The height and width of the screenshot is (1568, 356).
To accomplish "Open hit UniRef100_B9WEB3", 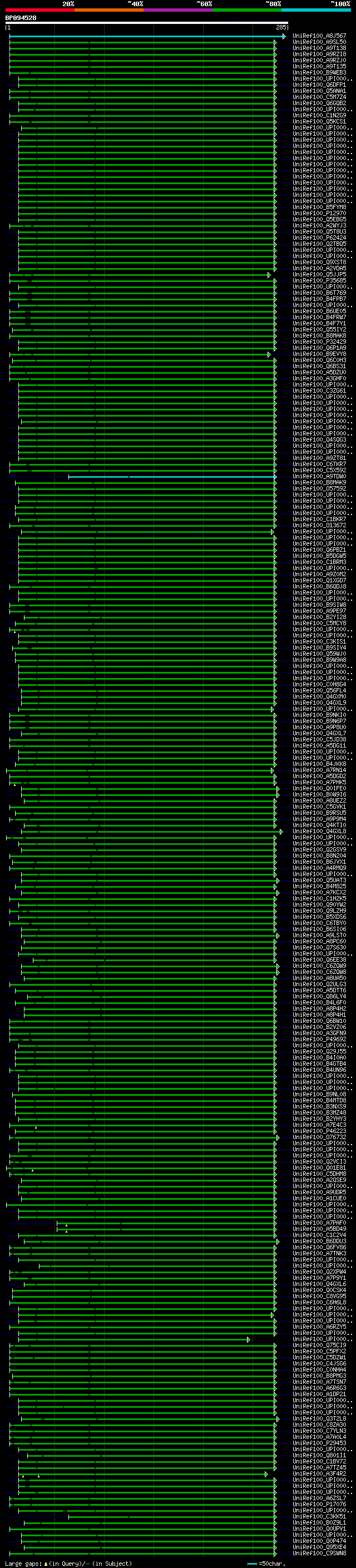I will [319, 73].
